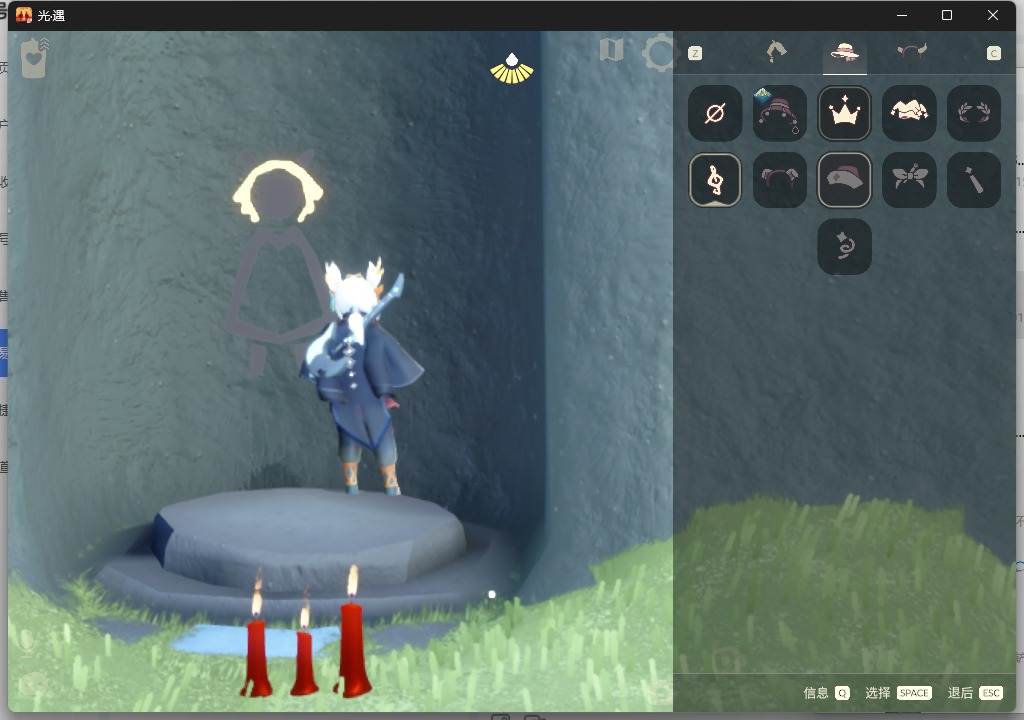Click the 信息 Q info button
The image size is (1024, 720).
point(826,693)
